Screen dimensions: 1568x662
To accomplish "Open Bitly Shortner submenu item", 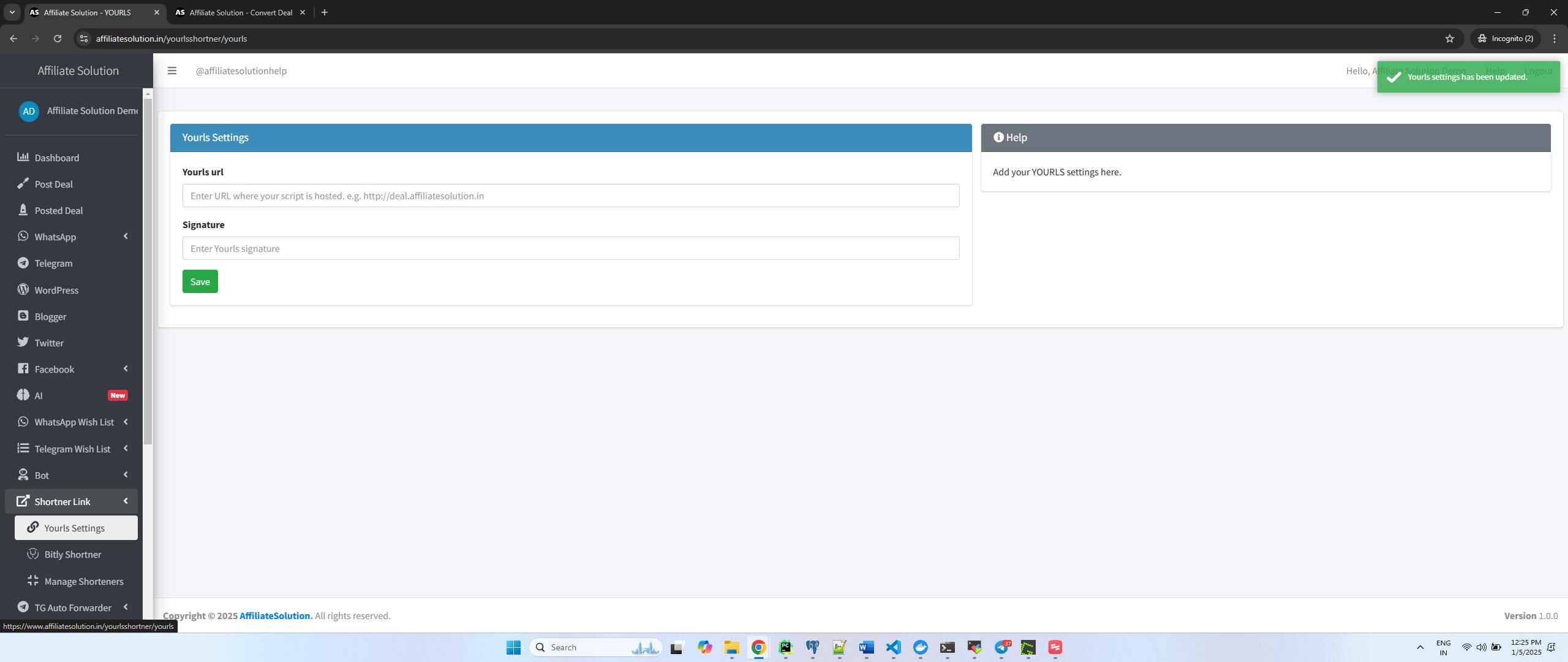I will (76, 554).
